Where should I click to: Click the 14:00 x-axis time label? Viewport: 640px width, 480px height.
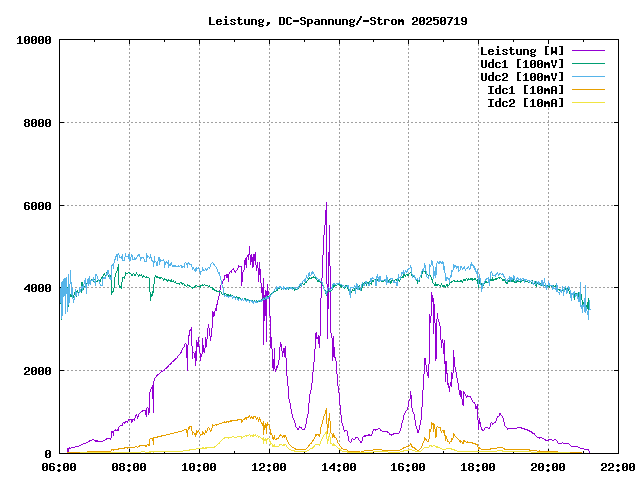(339, 467)
